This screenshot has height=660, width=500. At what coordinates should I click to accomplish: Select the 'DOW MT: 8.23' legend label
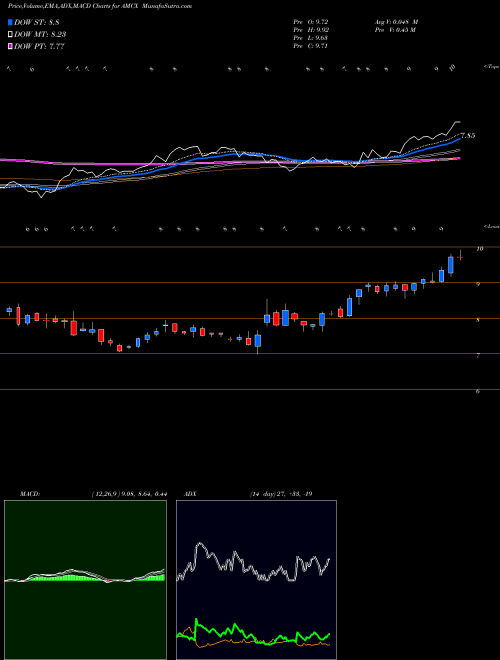click(x=40, y=34)
